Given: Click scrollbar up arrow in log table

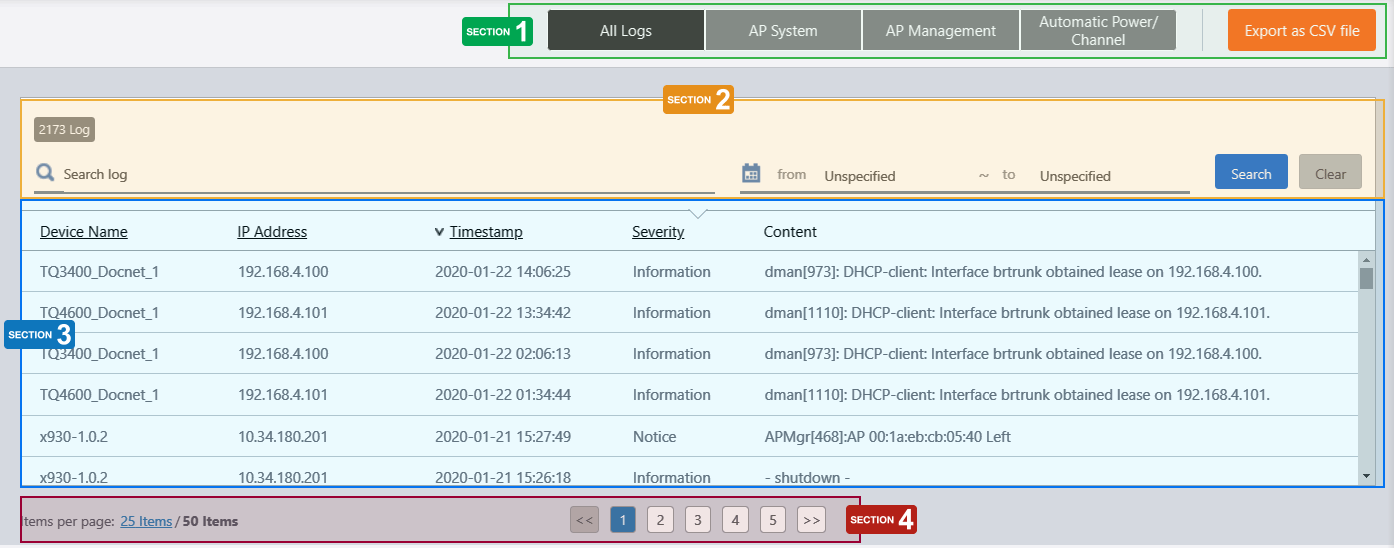Looking at the screenshot, I should click(1366, 259).
